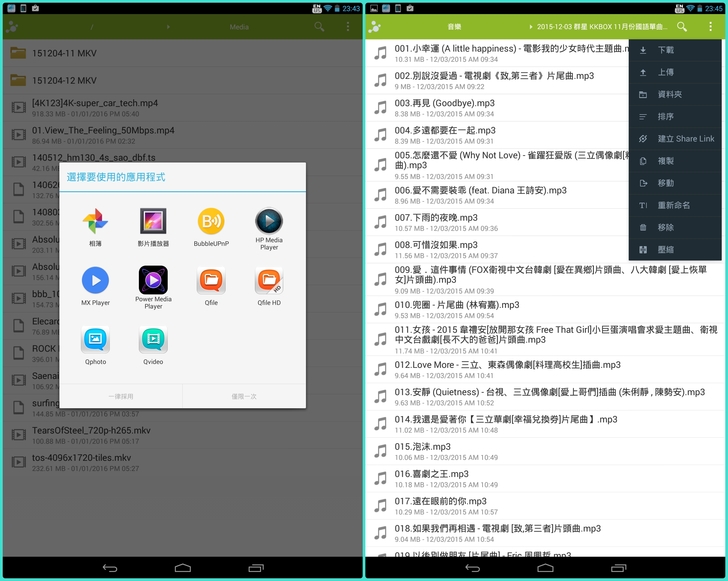
Task: Music note icon beside 002.別說沒愛過
Action: [380, 81]
